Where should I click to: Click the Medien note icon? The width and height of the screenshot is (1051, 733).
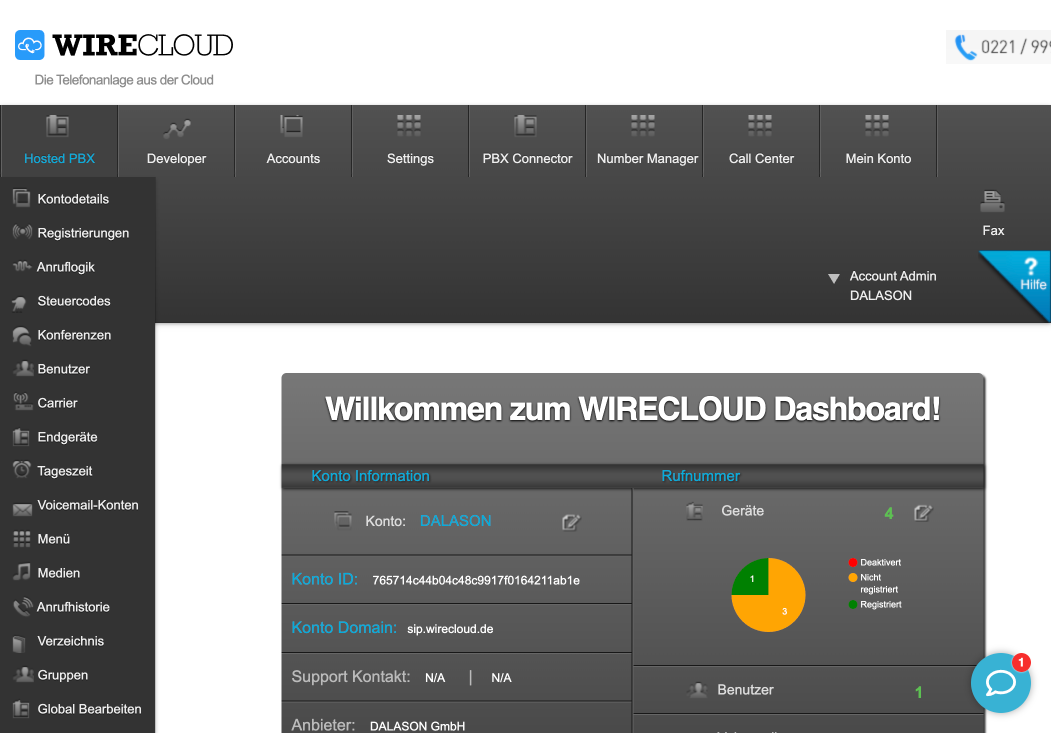point(20,571)
